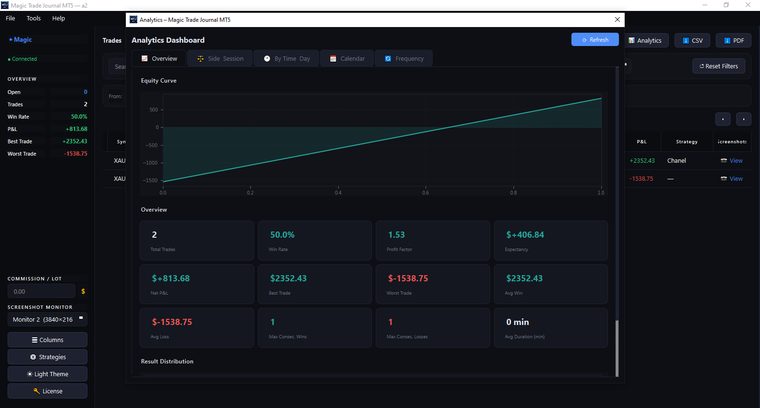760x408 pixels.
Task: Open the Columns settings
Action: 48,340
